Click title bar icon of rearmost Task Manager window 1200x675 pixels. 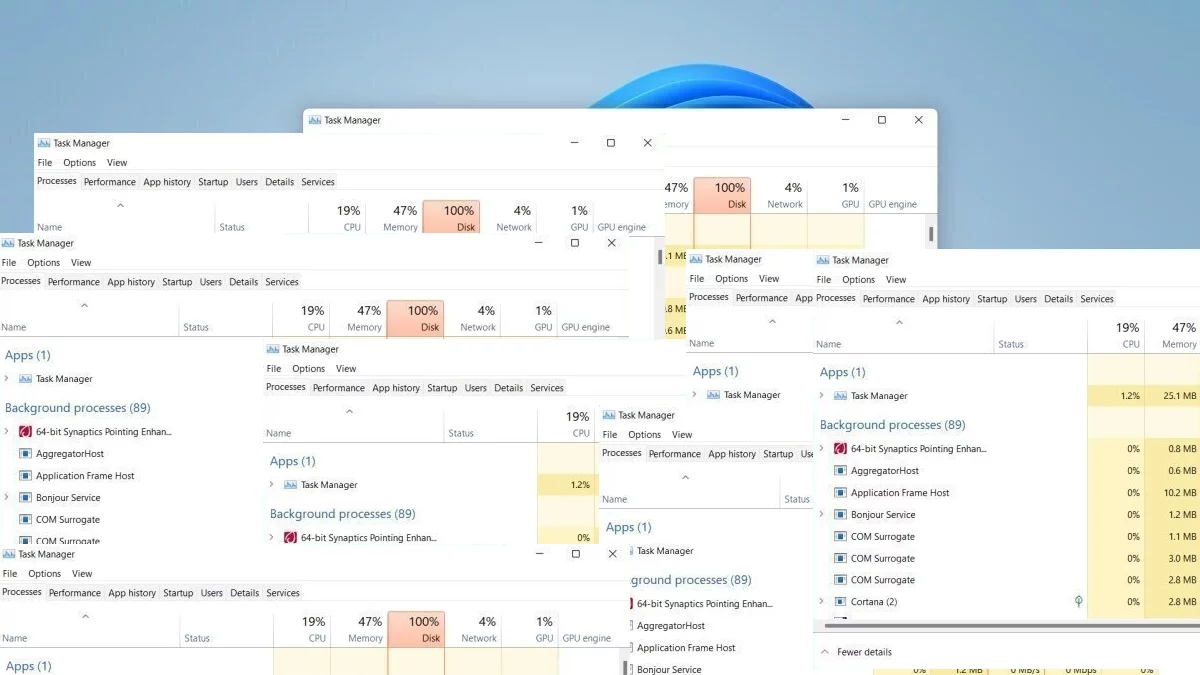coord(314,120)
